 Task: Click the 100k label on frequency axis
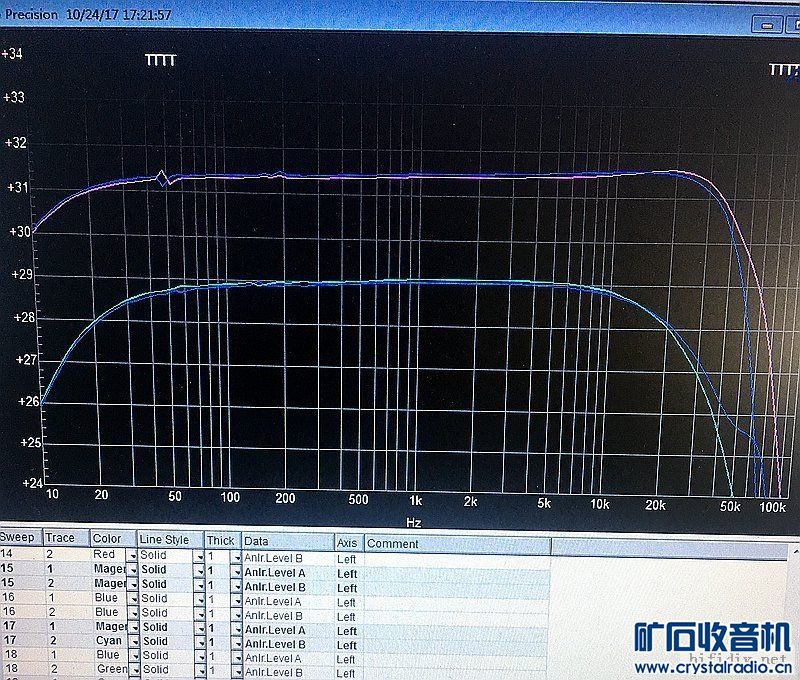[x=772, y=507]
